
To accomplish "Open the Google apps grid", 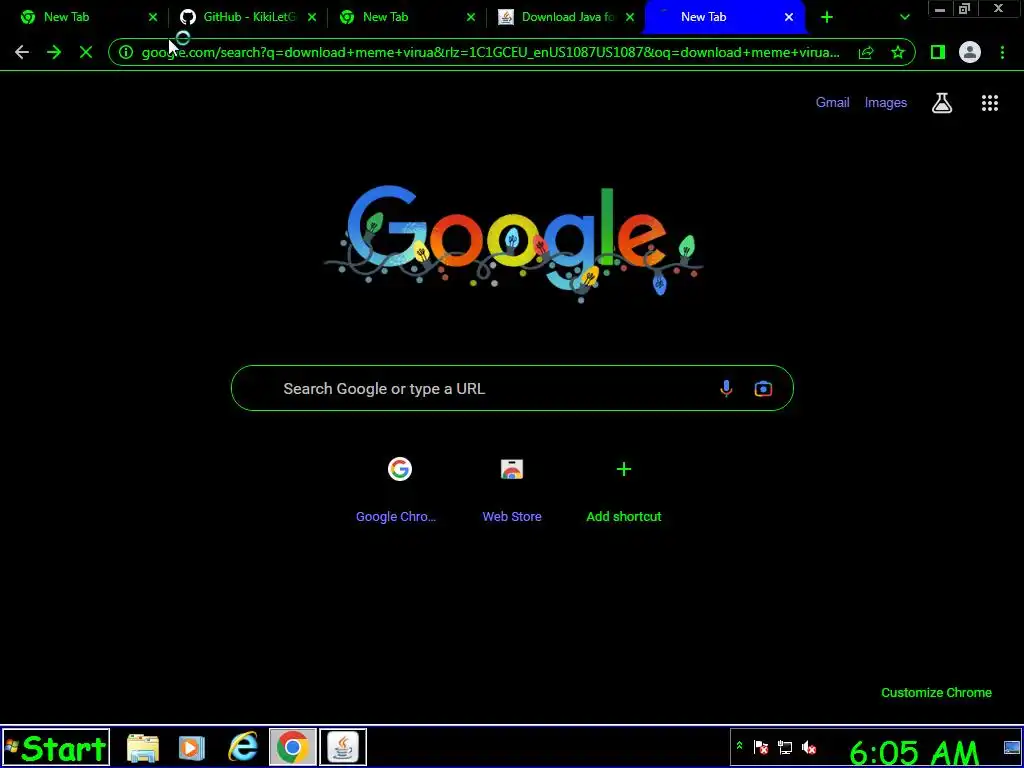I will click(x=990, y=103).
